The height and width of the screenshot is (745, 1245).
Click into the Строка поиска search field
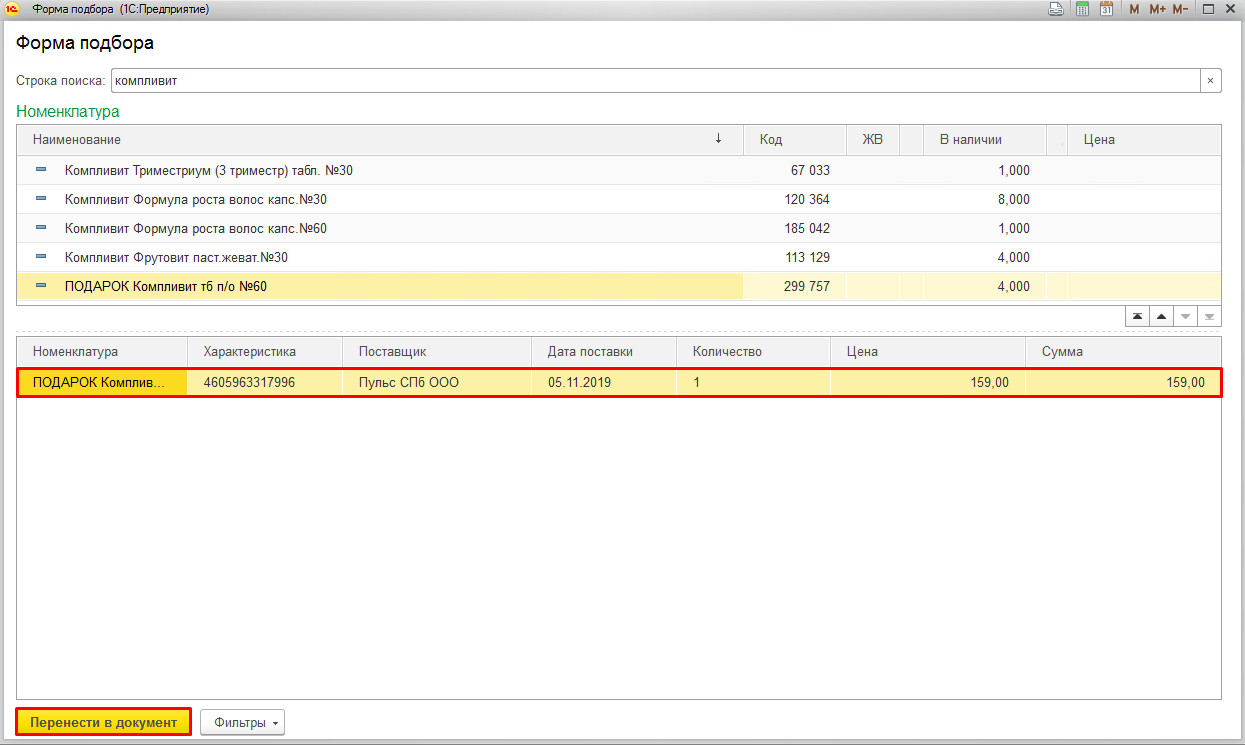point(653,80)
